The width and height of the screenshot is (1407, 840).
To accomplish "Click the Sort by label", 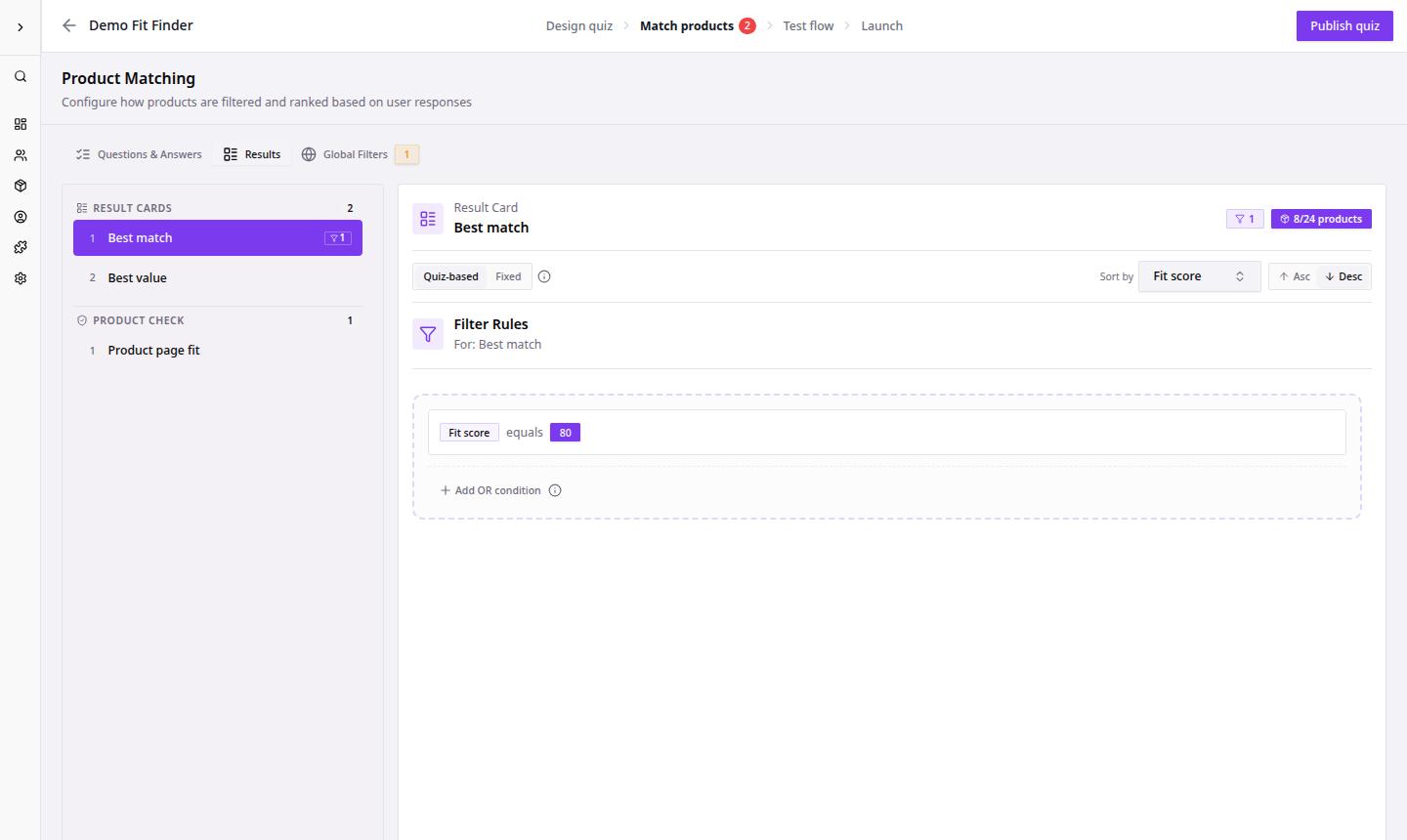I will point(1116,276).
